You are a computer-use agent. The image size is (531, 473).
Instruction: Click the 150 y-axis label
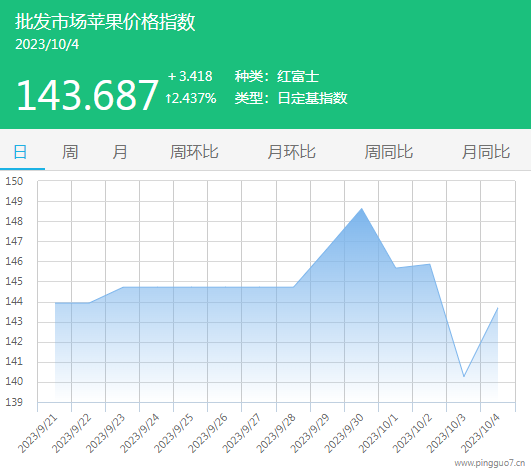[14, 181]
